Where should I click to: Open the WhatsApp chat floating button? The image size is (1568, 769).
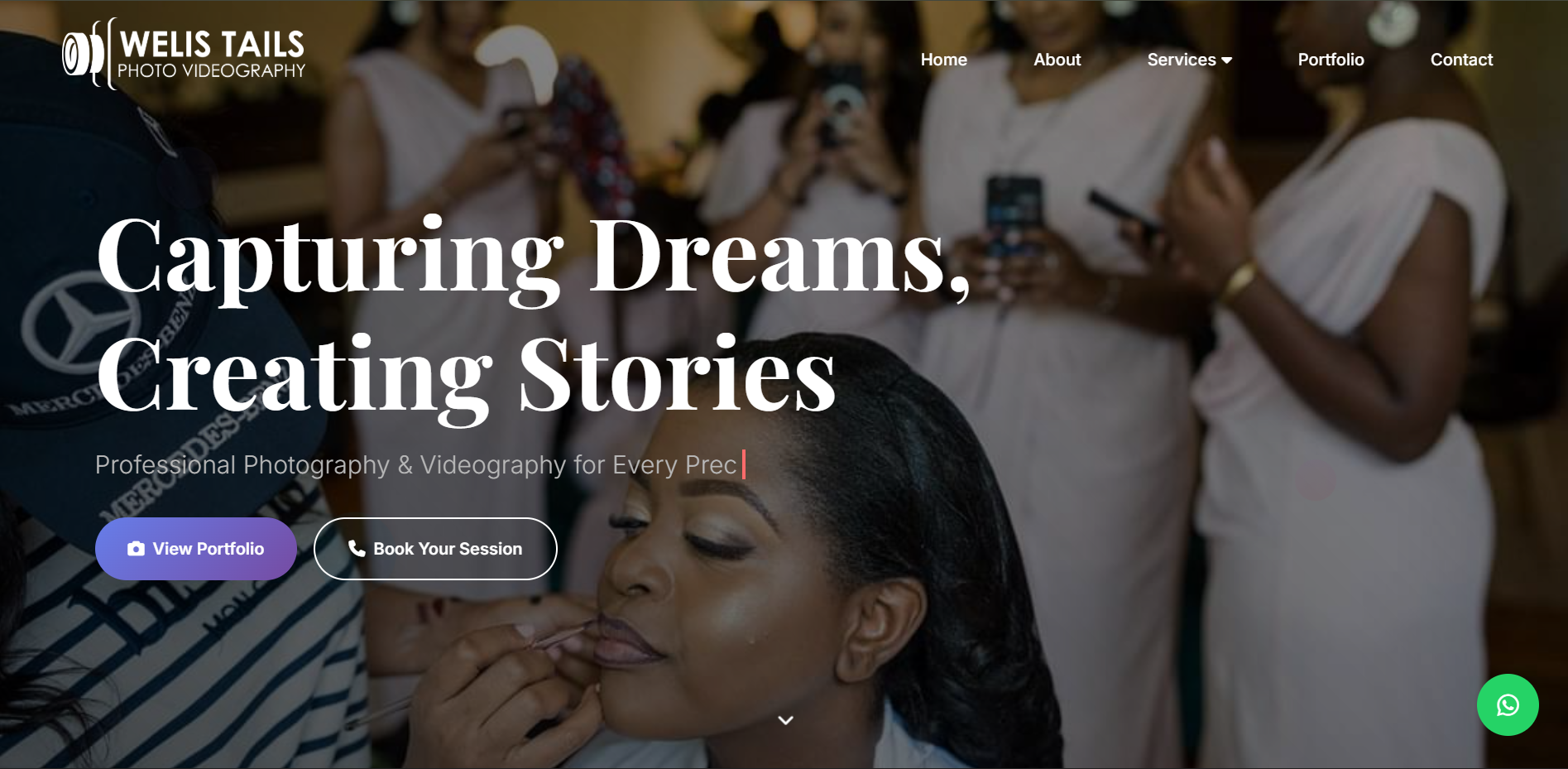click(1508, 705)
